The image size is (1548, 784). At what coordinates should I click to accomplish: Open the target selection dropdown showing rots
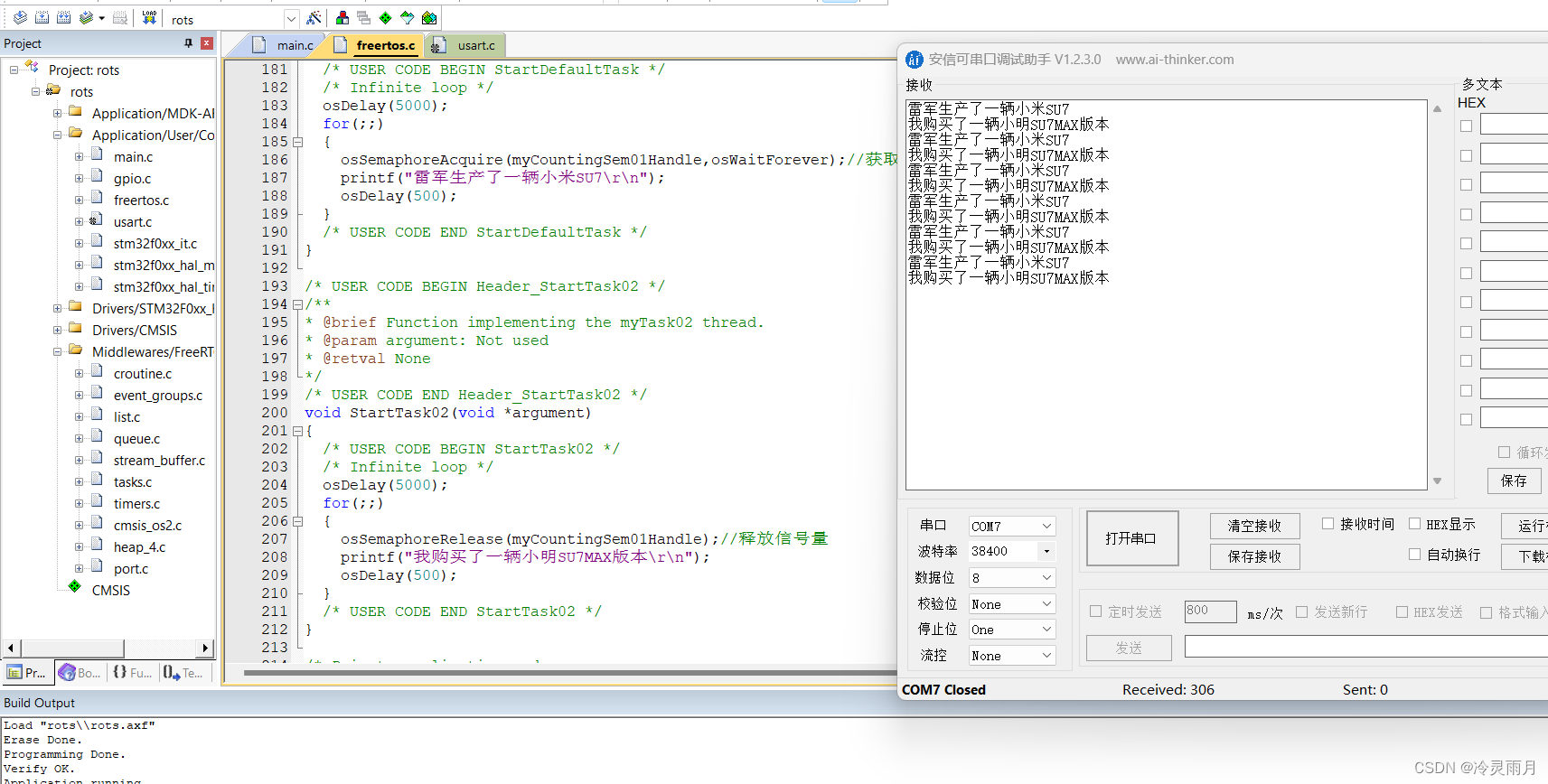(291, 19)
